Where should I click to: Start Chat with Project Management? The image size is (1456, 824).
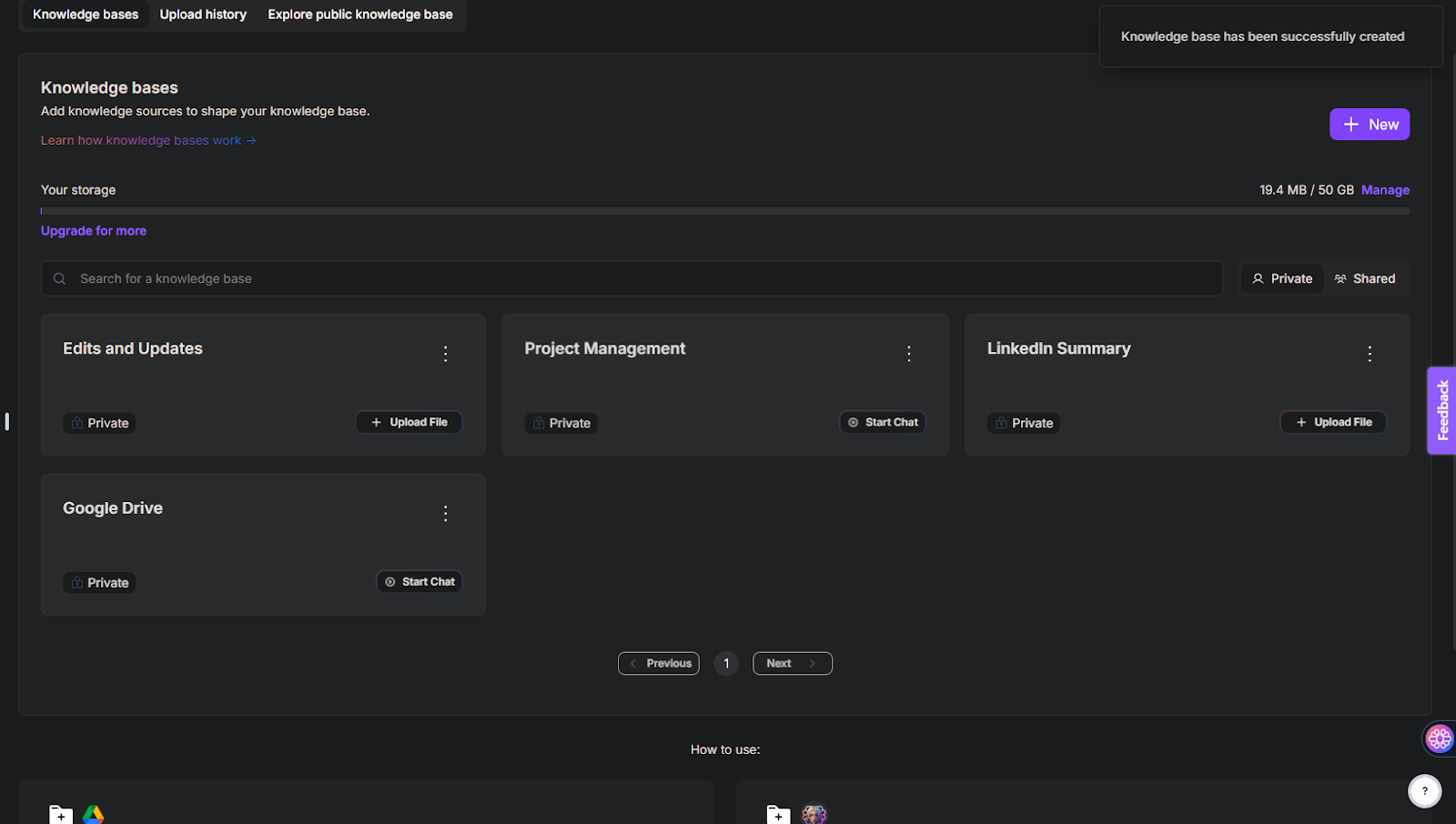(882, 422)
